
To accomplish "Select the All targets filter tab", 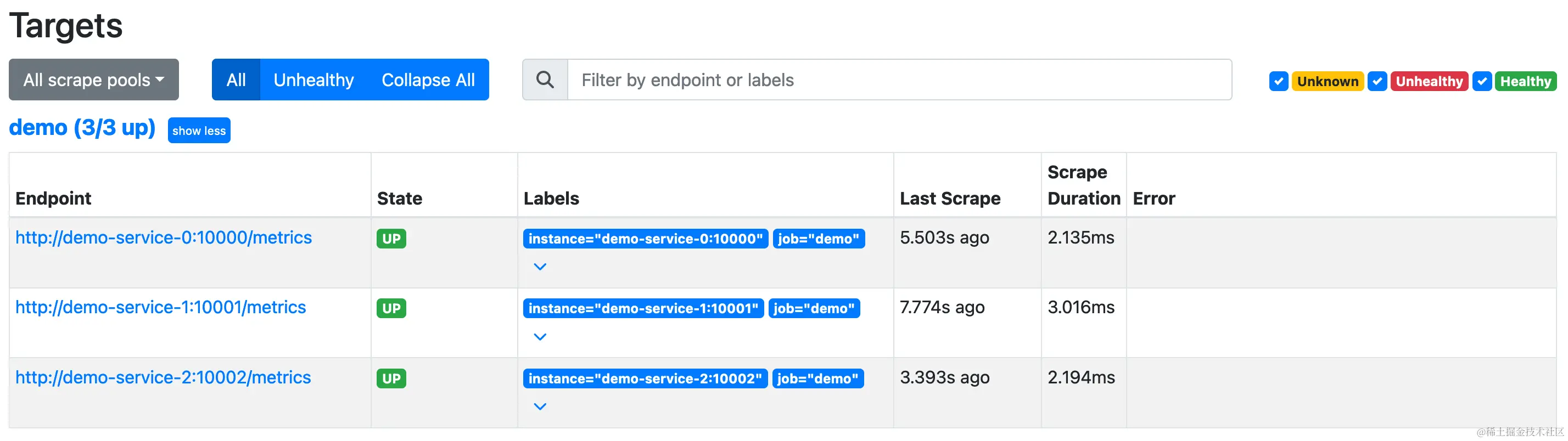I will coord(236,80).
